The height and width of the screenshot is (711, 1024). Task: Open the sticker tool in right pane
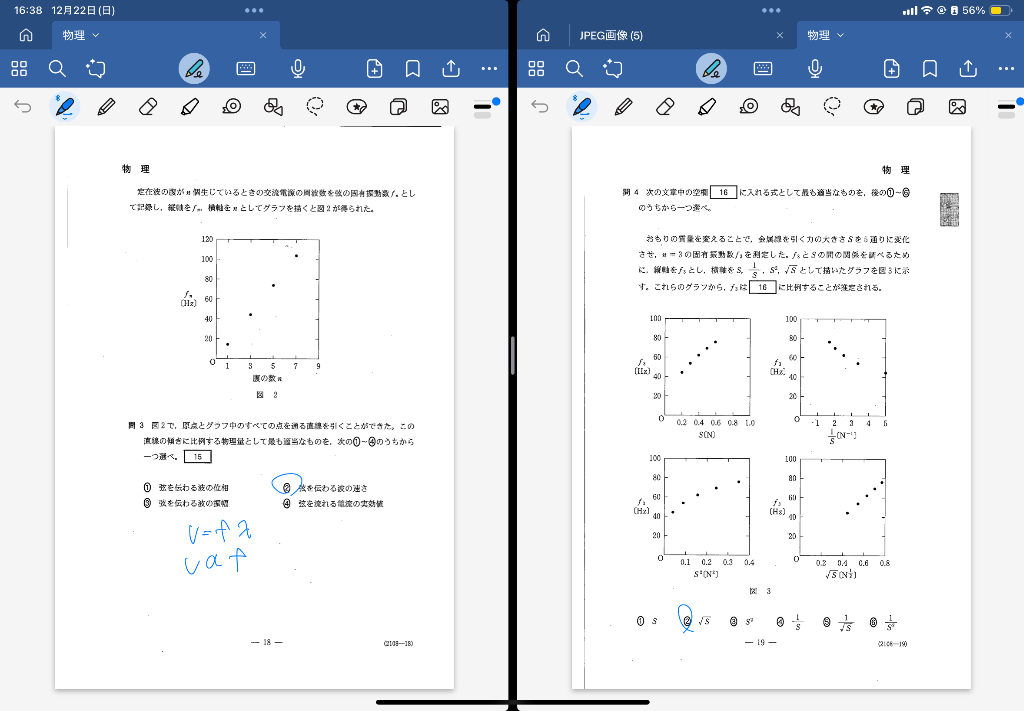874,107
